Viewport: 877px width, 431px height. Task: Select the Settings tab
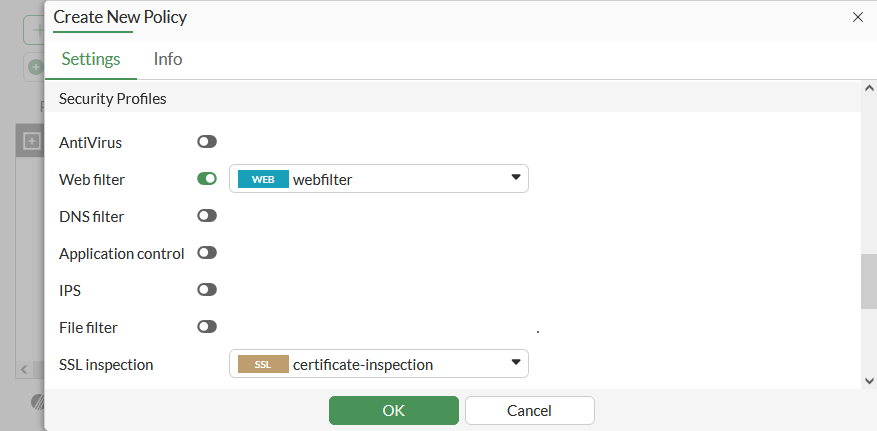click(x=91, y=59)
